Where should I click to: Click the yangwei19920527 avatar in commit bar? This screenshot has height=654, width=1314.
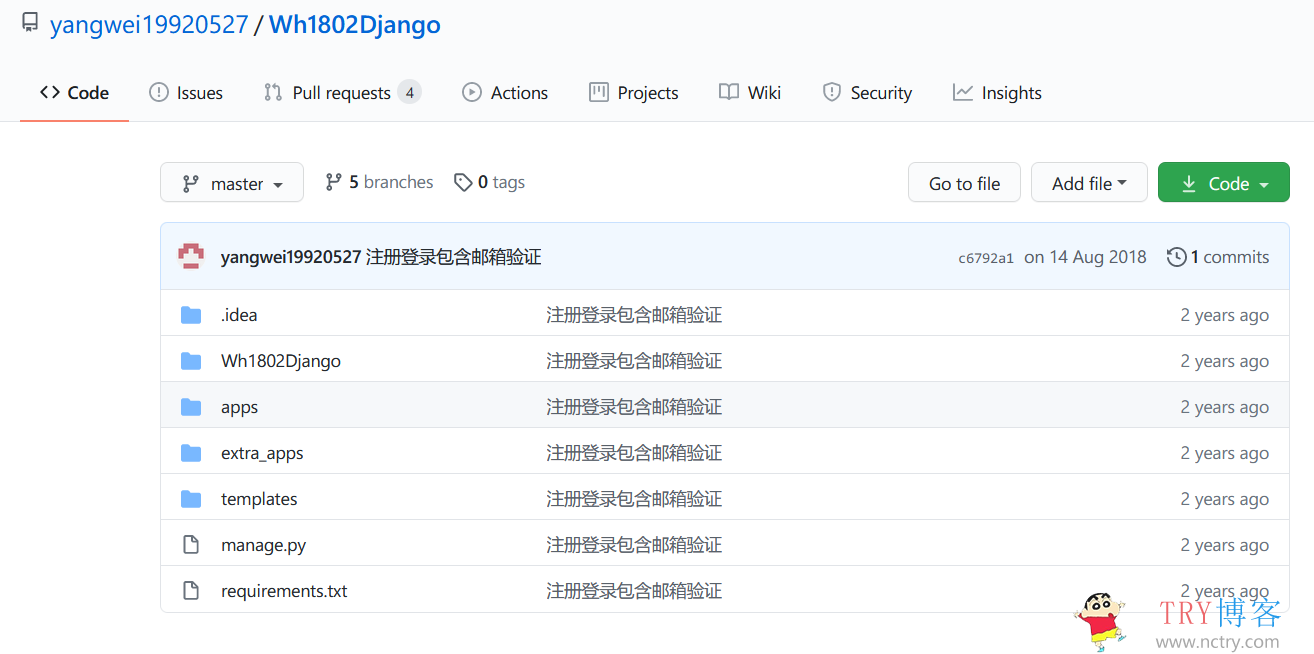point(191,256)
